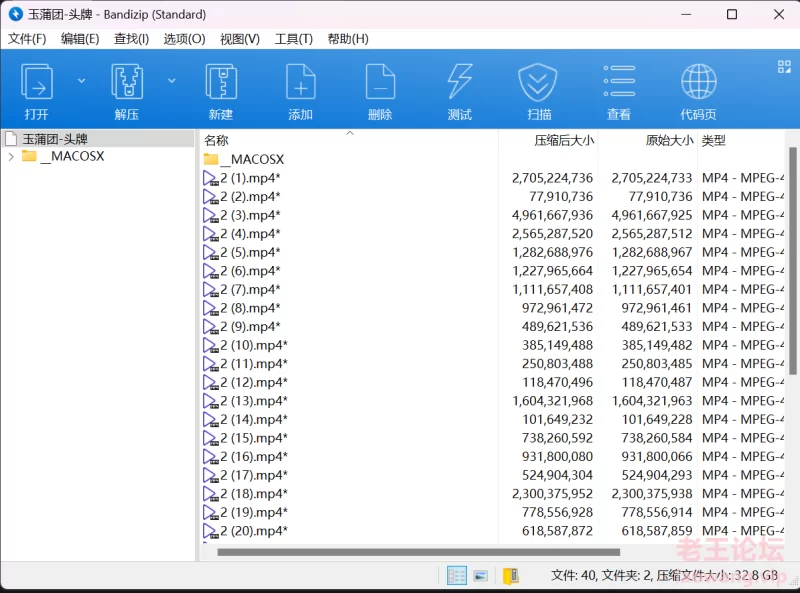
Task: Select file 2 (19).mp4
Action: pos(254,512)
